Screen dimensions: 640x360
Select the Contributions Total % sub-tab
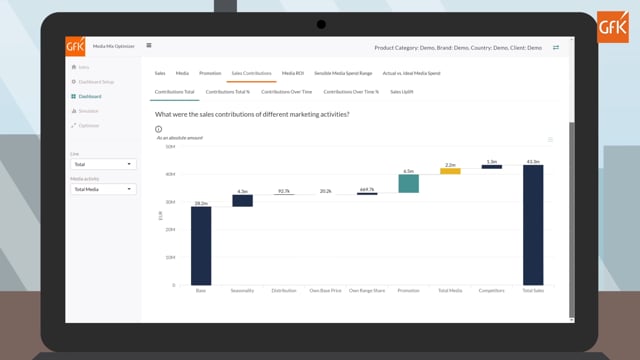click(x=228, y=92)
